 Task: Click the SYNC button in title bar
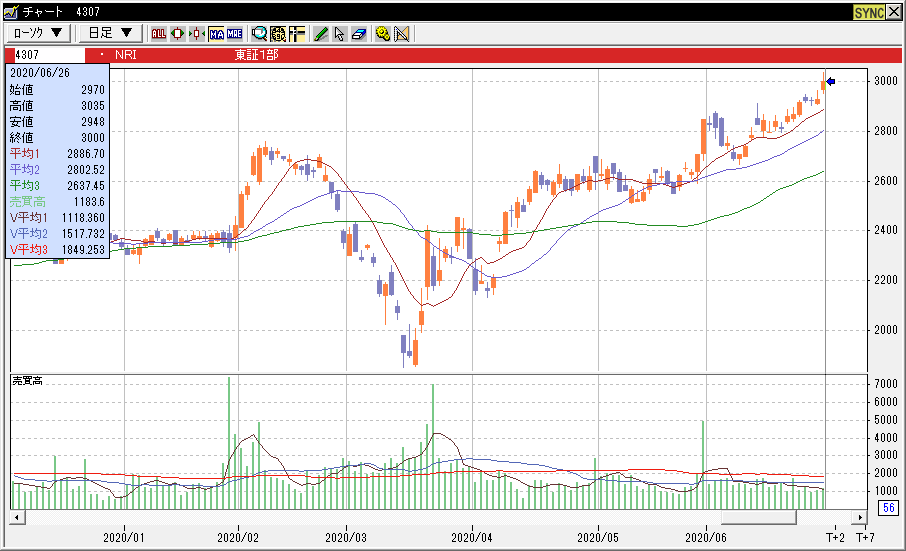pyautogui.click(x=868, y=12)
